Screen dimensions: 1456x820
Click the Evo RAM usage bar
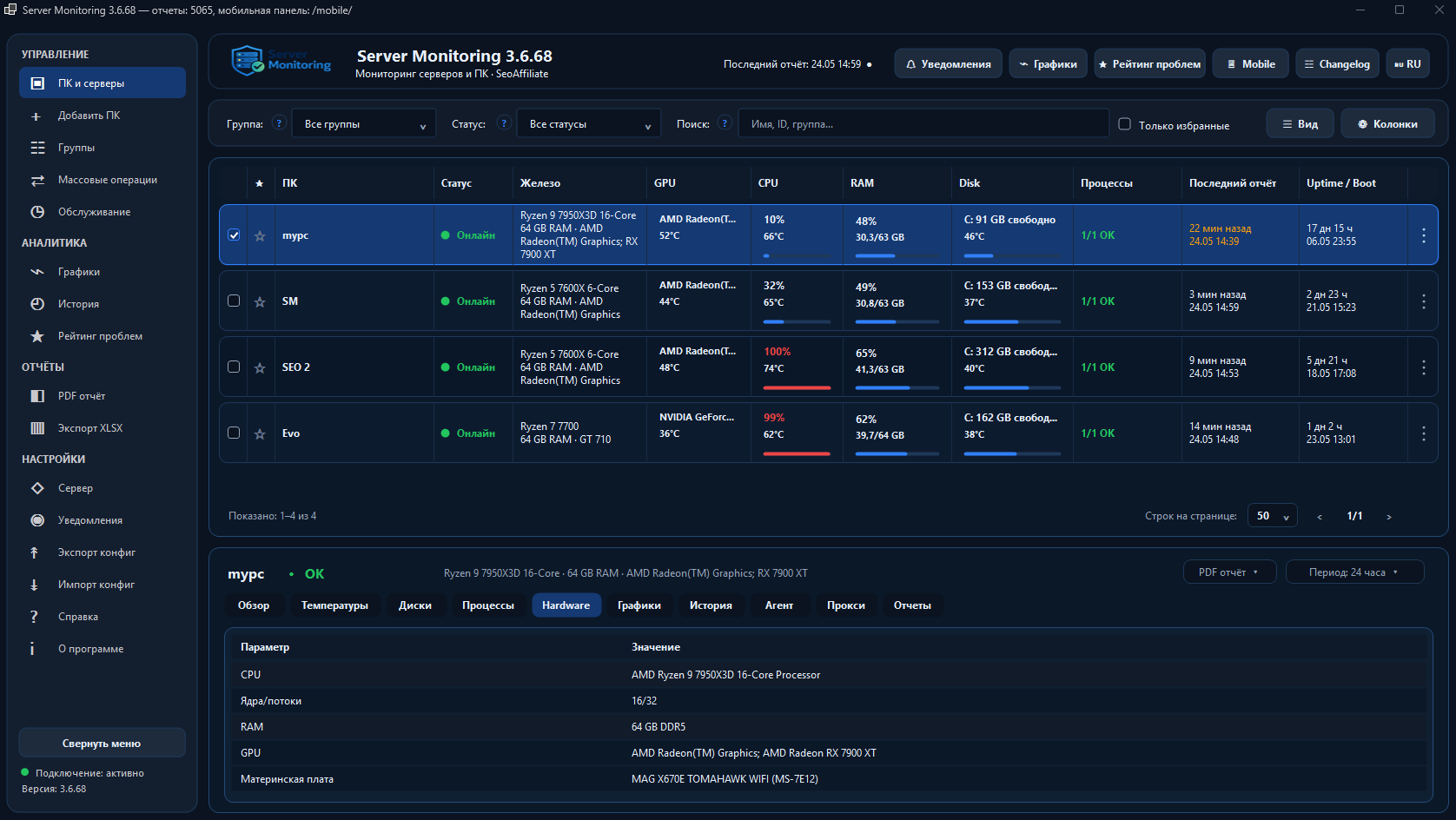(897, 453)
